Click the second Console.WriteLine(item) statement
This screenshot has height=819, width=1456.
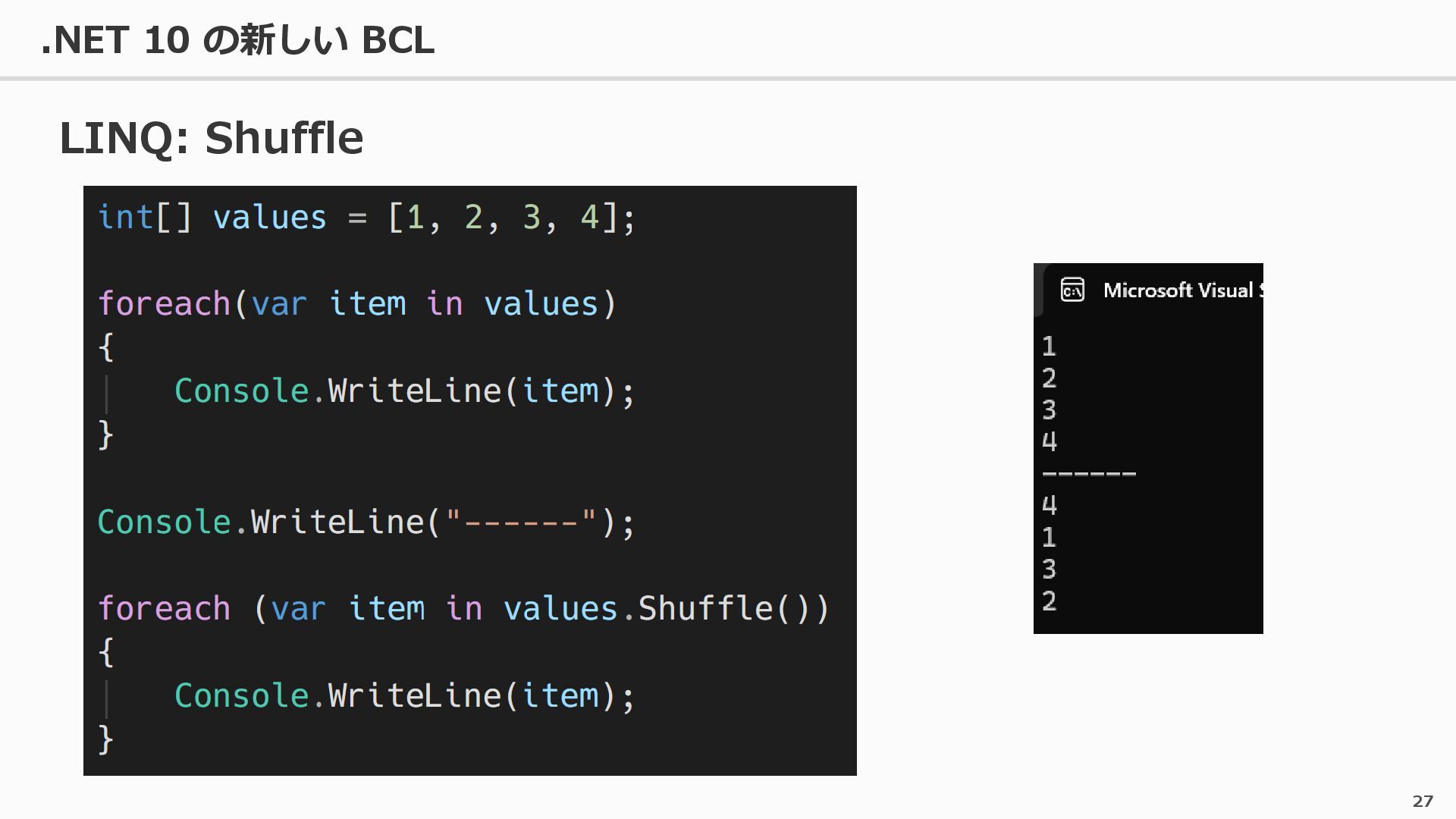(405, 696)
